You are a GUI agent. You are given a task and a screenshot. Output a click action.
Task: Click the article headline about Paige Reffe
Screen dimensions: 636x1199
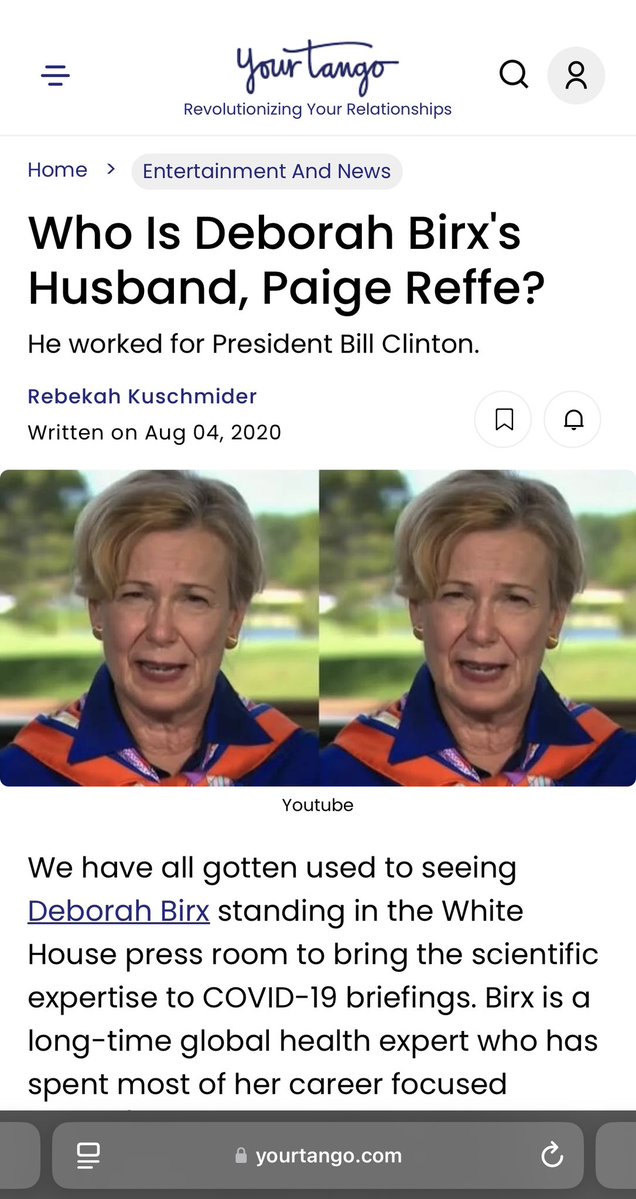tap(287, 260)
